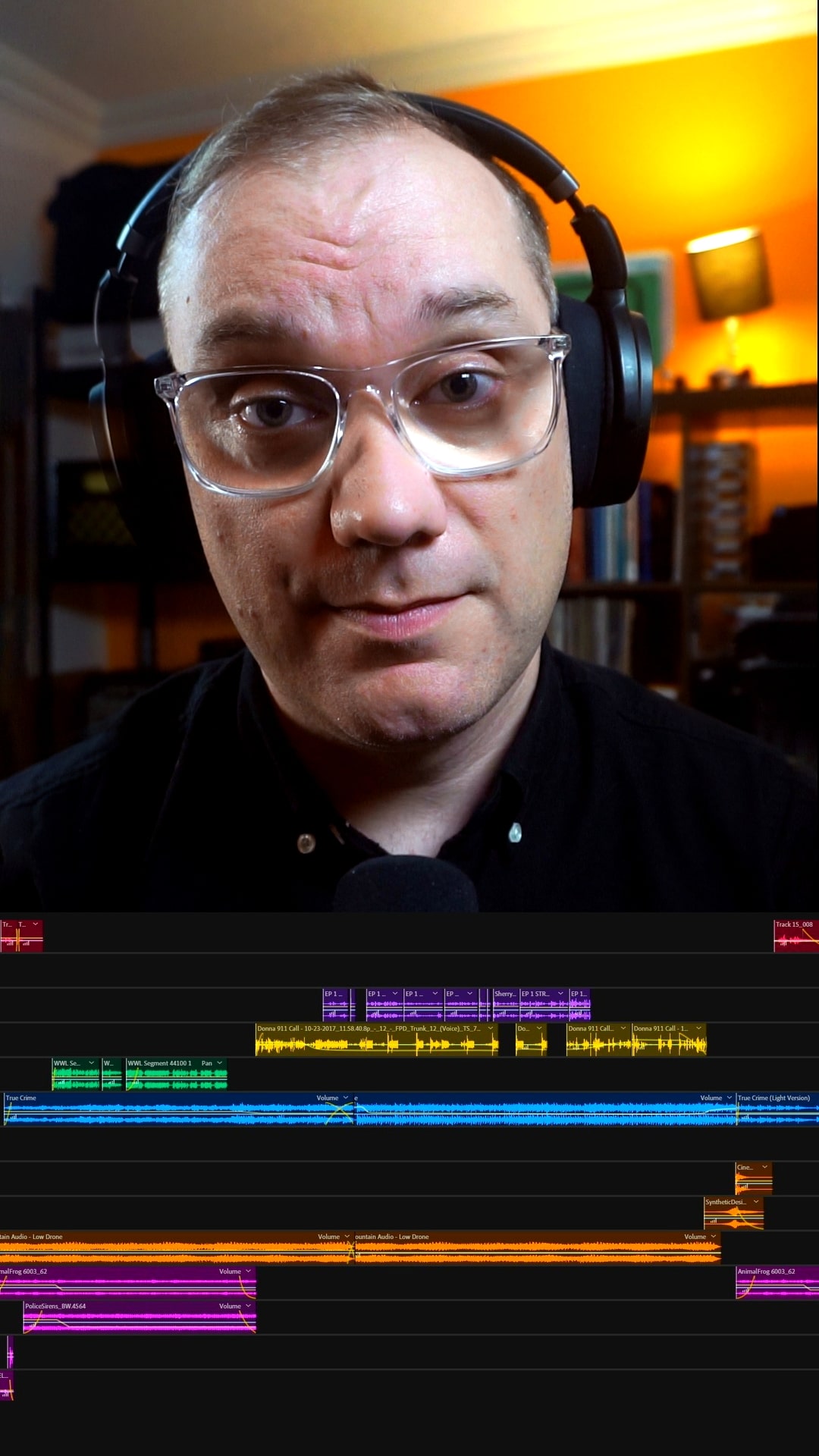Open the Pan dropdown on WWL Segment clip
Image resolution: width=819 pixels, height=1456 pixels.
[220, 1063]
